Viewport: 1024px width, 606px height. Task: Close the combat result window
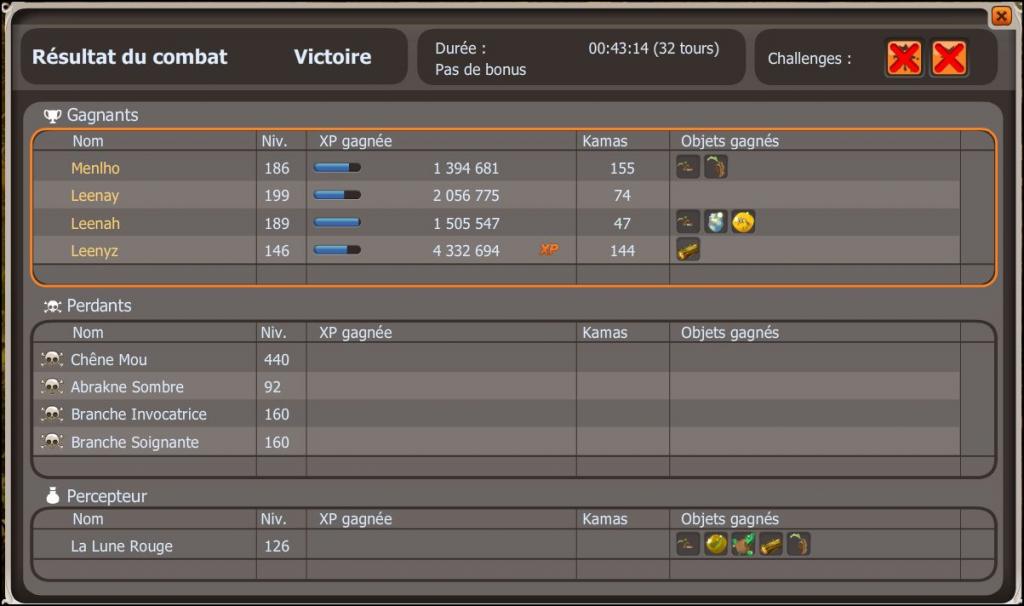pyautogui.click(x=1001, y=15)
